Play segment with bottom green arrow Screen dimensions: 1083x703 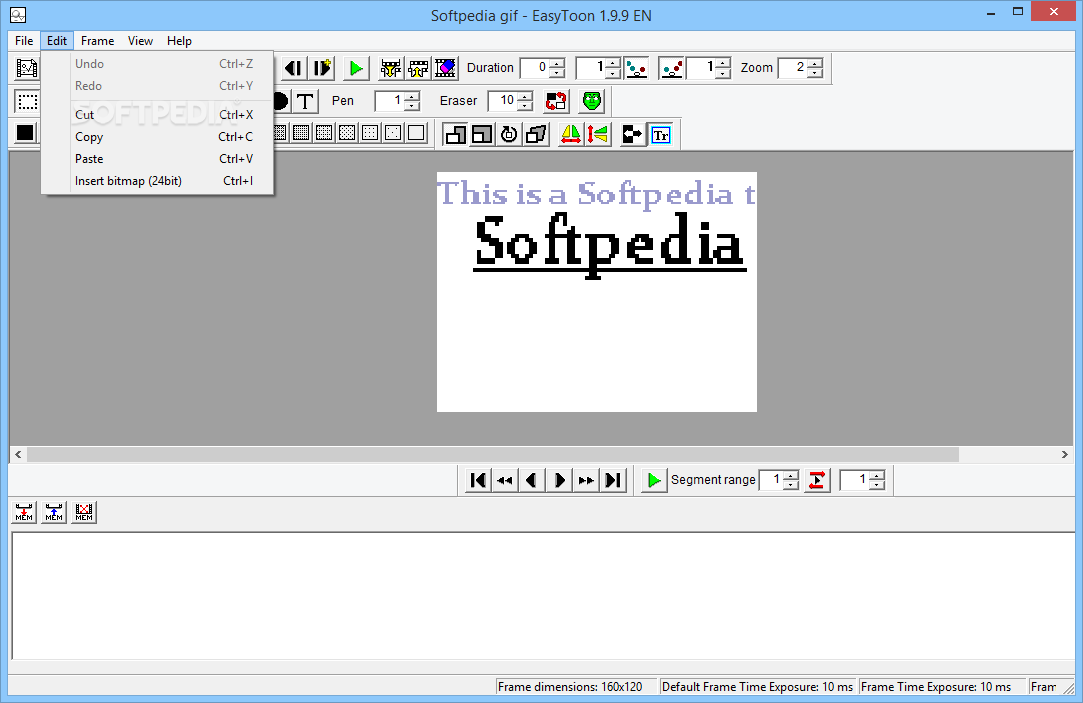point(653,480)
